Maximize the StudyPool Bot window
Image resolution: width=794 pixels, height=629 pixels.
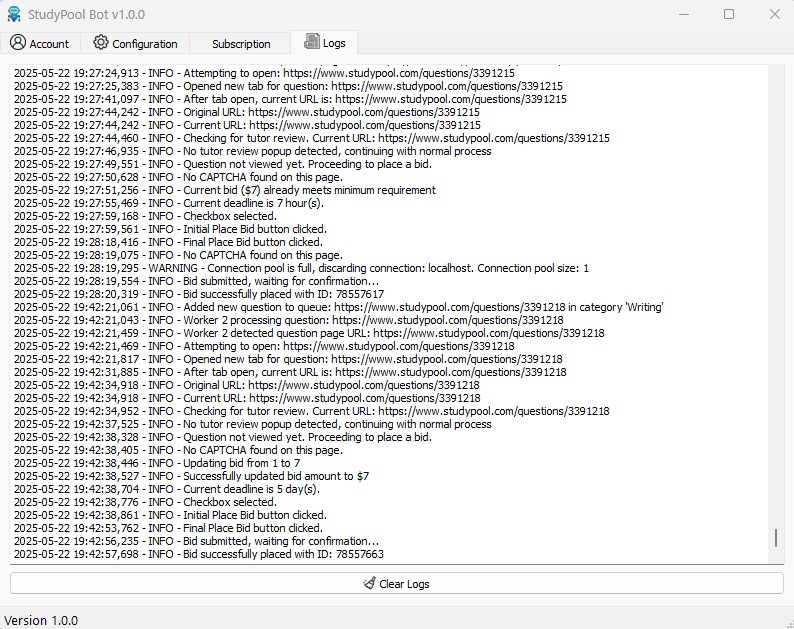[729, 14]
